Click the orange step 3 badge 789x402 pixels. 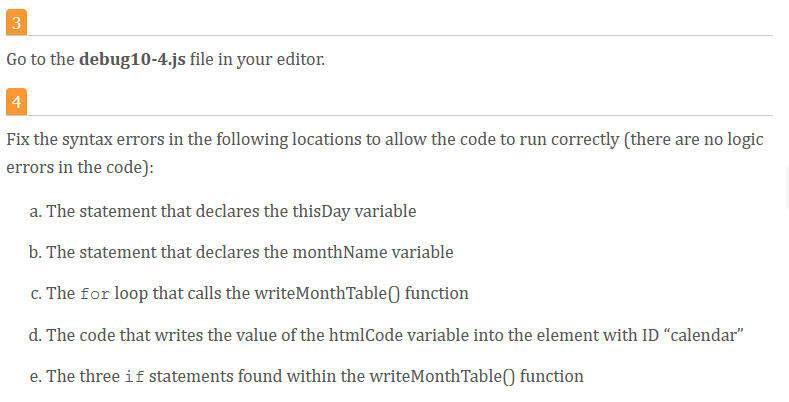[16, 23]
